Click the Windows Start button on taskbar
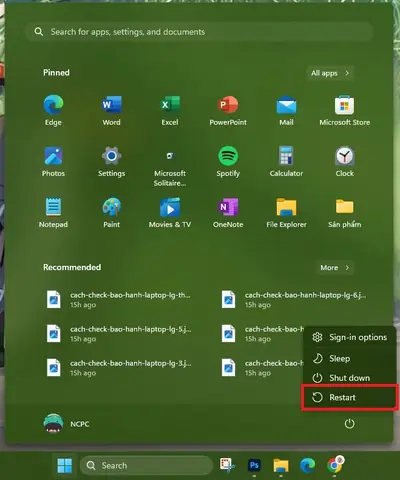400x480 pixels. 65,466
